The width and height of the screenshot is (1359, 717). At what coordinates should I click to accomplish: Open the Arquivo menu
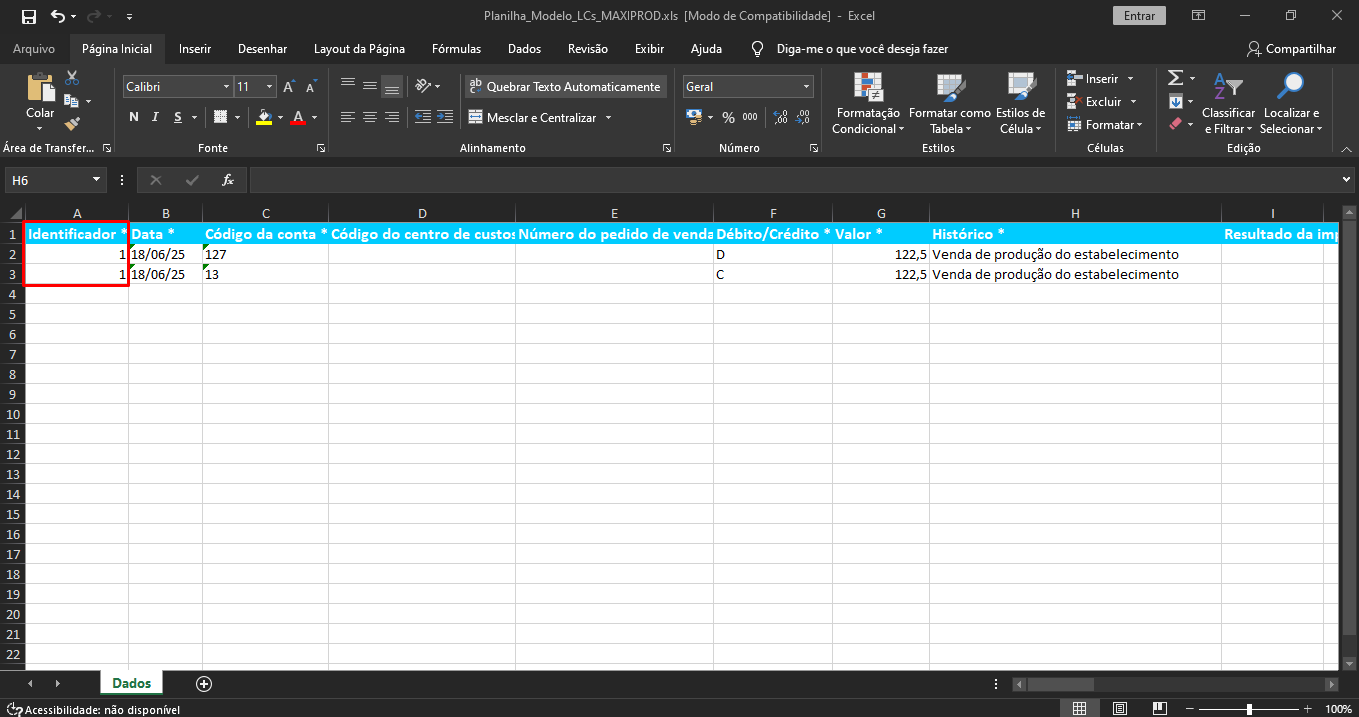(34, 49)
